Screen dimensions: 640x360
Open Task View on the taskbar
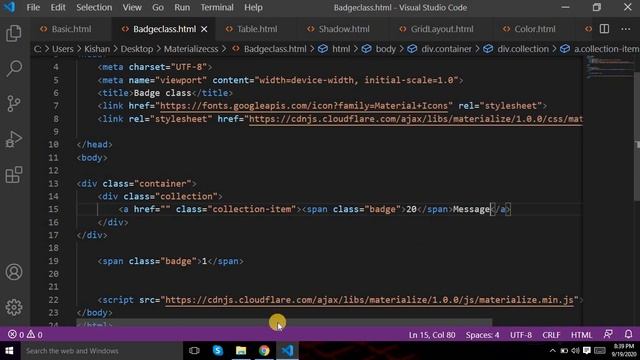click(194, 351)
